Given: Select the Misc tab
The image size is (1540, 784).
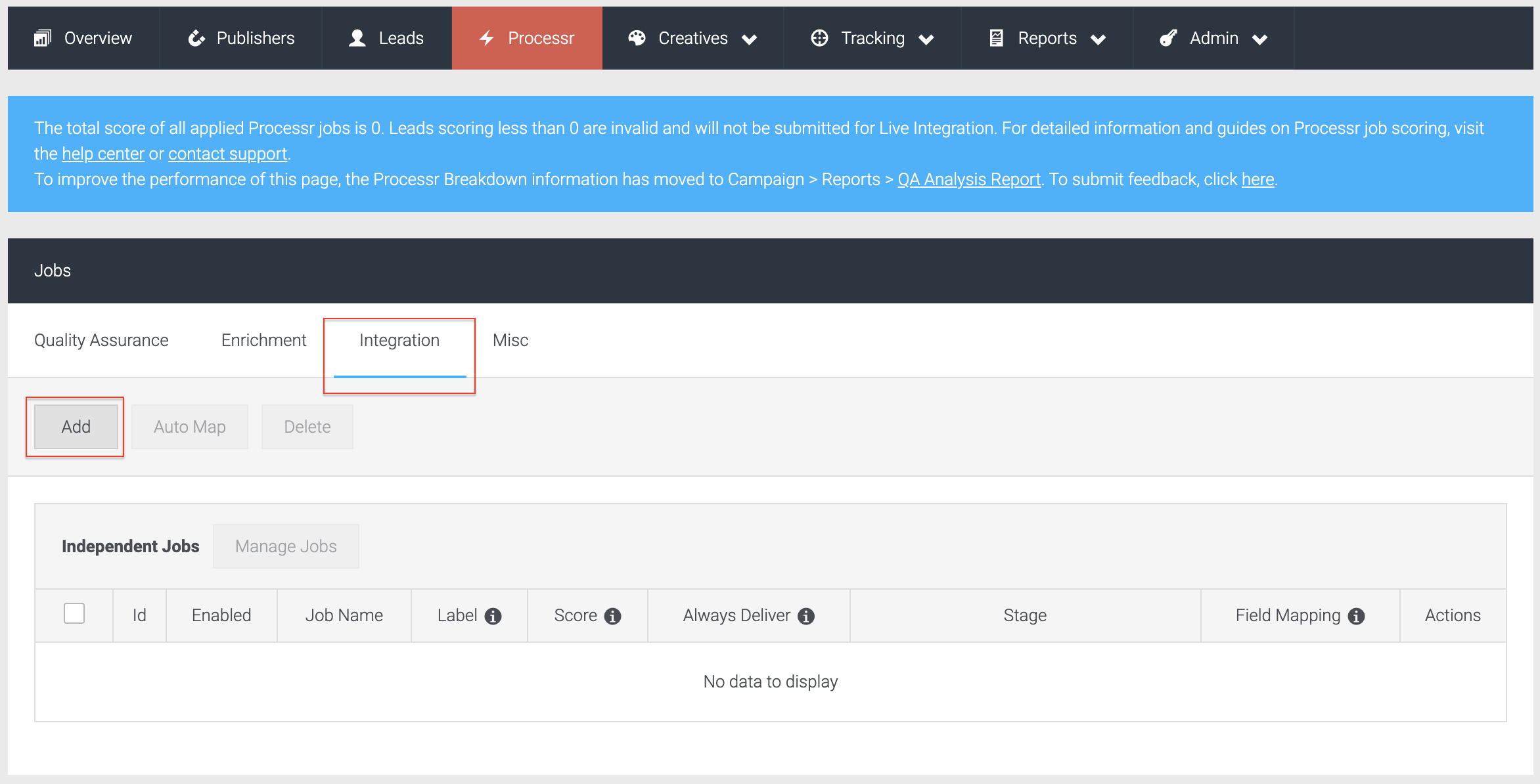Looking at the screenshot, I should click(510, 340).
